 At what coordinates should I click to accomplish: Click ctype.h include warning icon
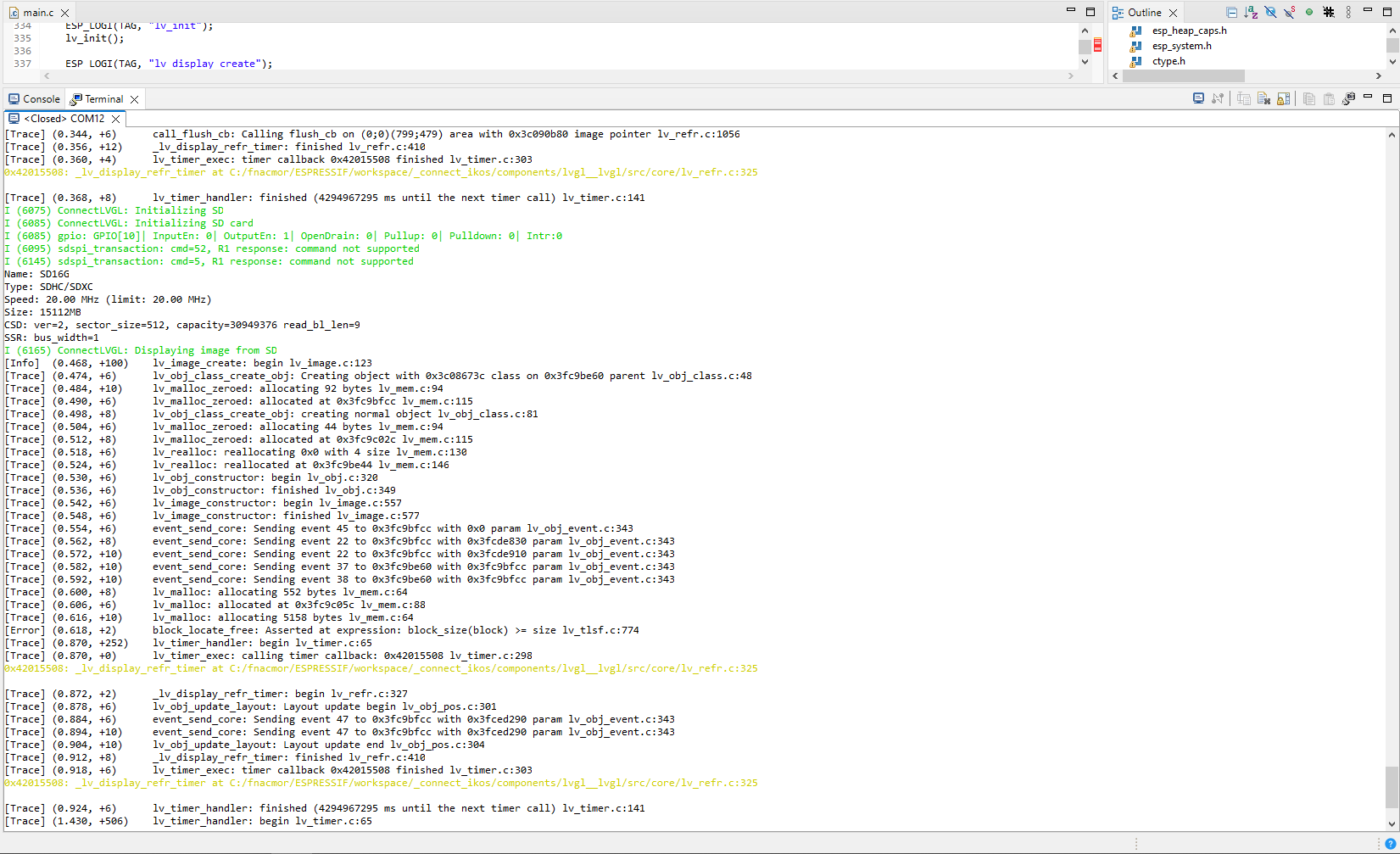1136,61
